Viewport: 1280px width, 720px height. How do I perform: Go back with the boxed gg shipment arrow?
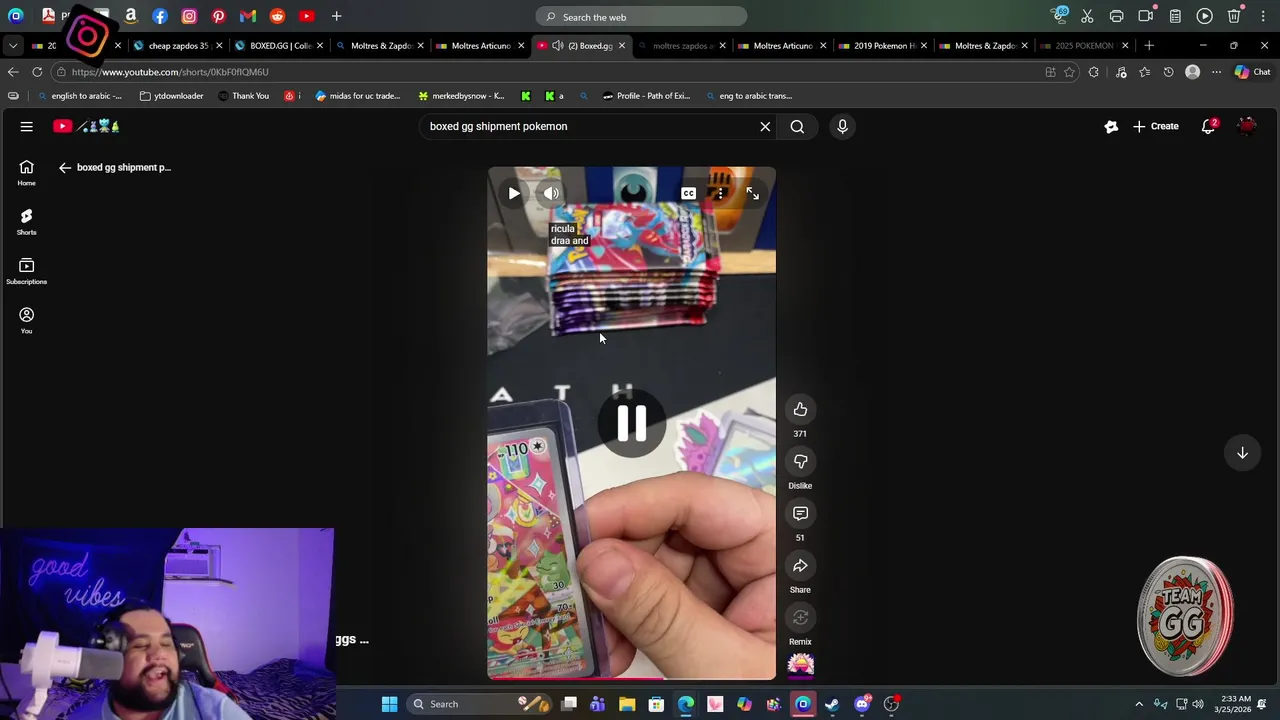click(x=65, y=167)
